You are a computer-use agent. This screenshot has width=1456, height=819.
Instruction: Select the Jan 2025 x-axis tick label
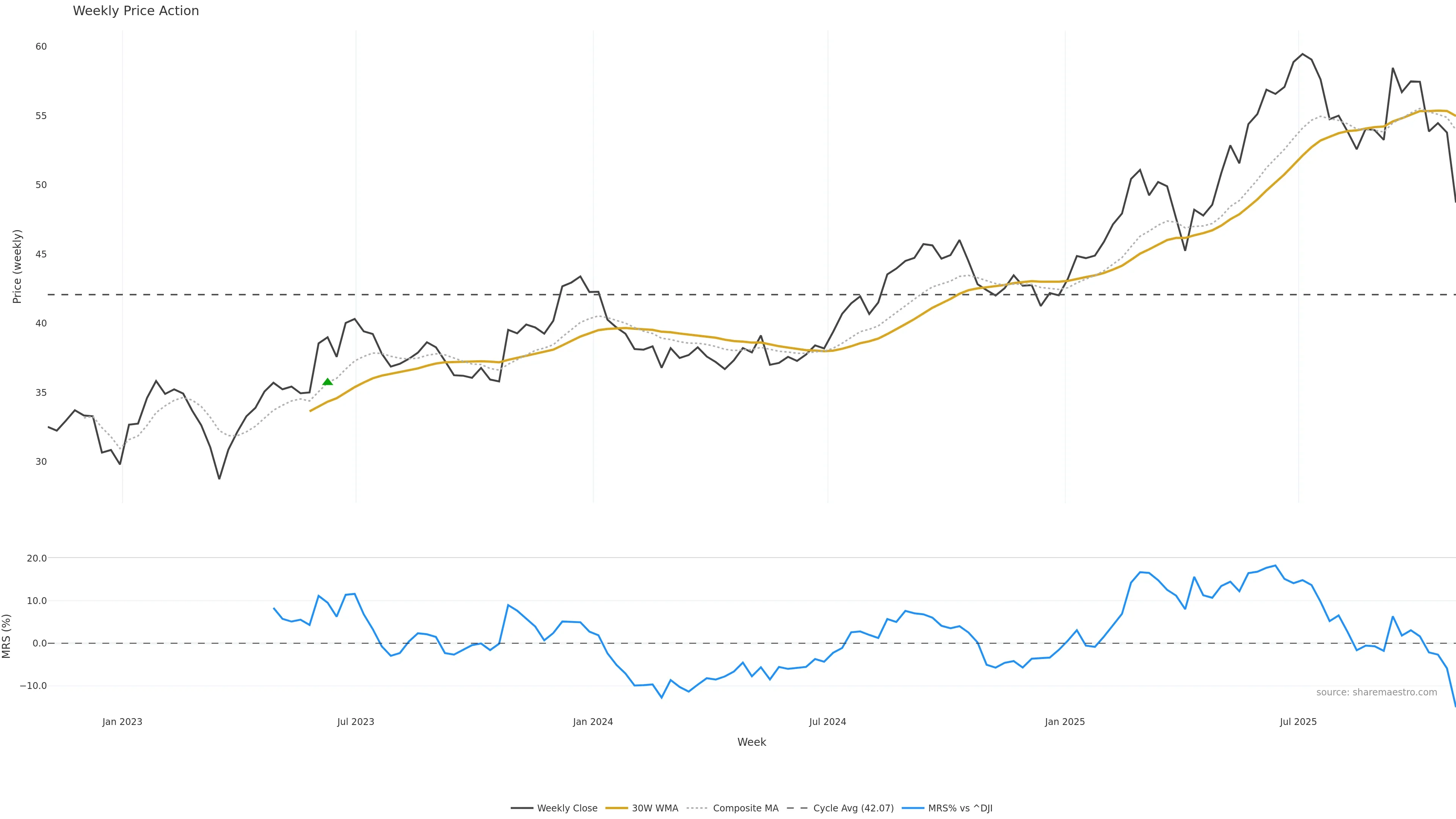[x=1065, y=722]
